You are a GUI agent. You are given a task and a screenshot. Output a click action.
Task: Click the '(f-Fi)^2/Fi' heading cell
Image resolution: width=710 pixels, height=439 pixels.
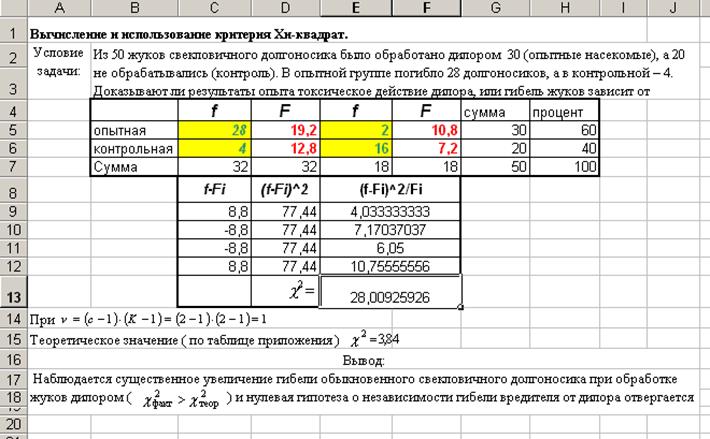[x=390, y=189]
